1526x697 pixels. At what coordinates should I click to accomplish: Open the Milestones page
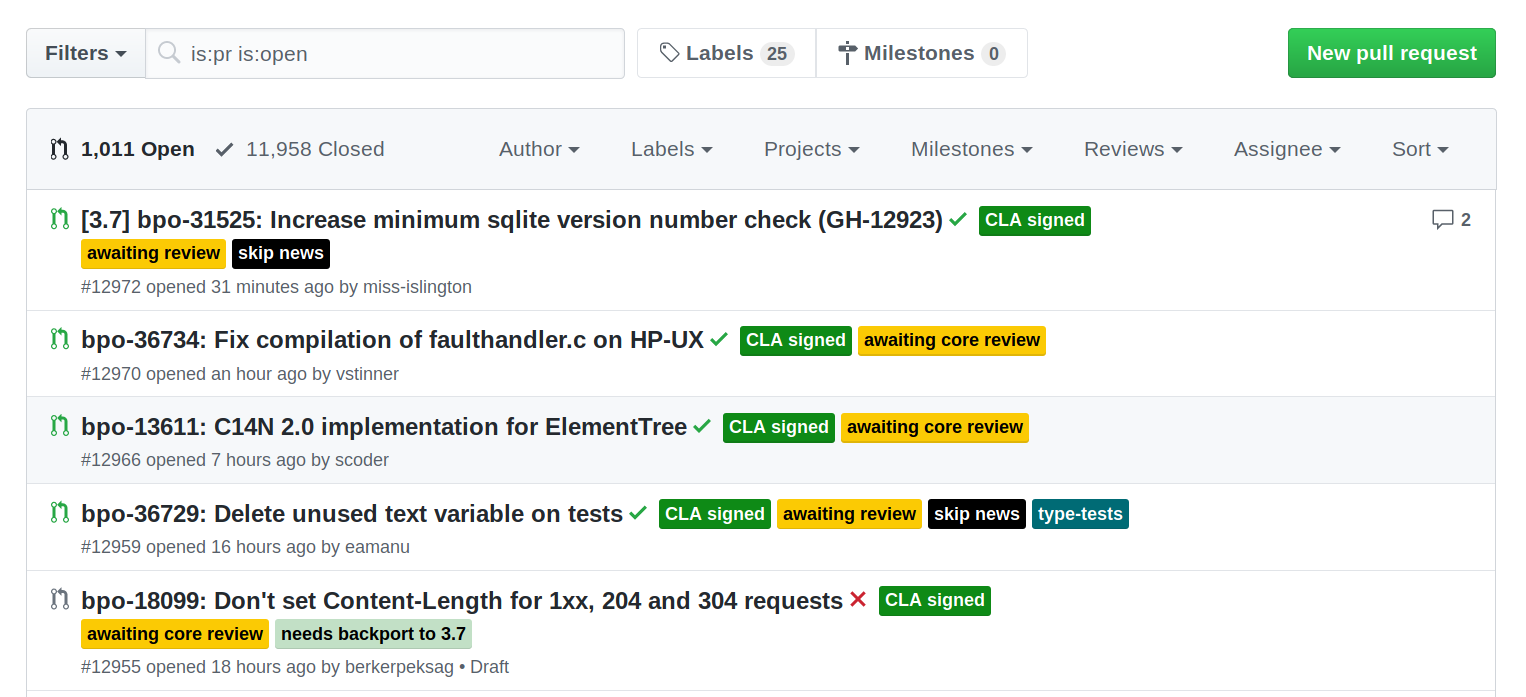[x=921, y=53]
